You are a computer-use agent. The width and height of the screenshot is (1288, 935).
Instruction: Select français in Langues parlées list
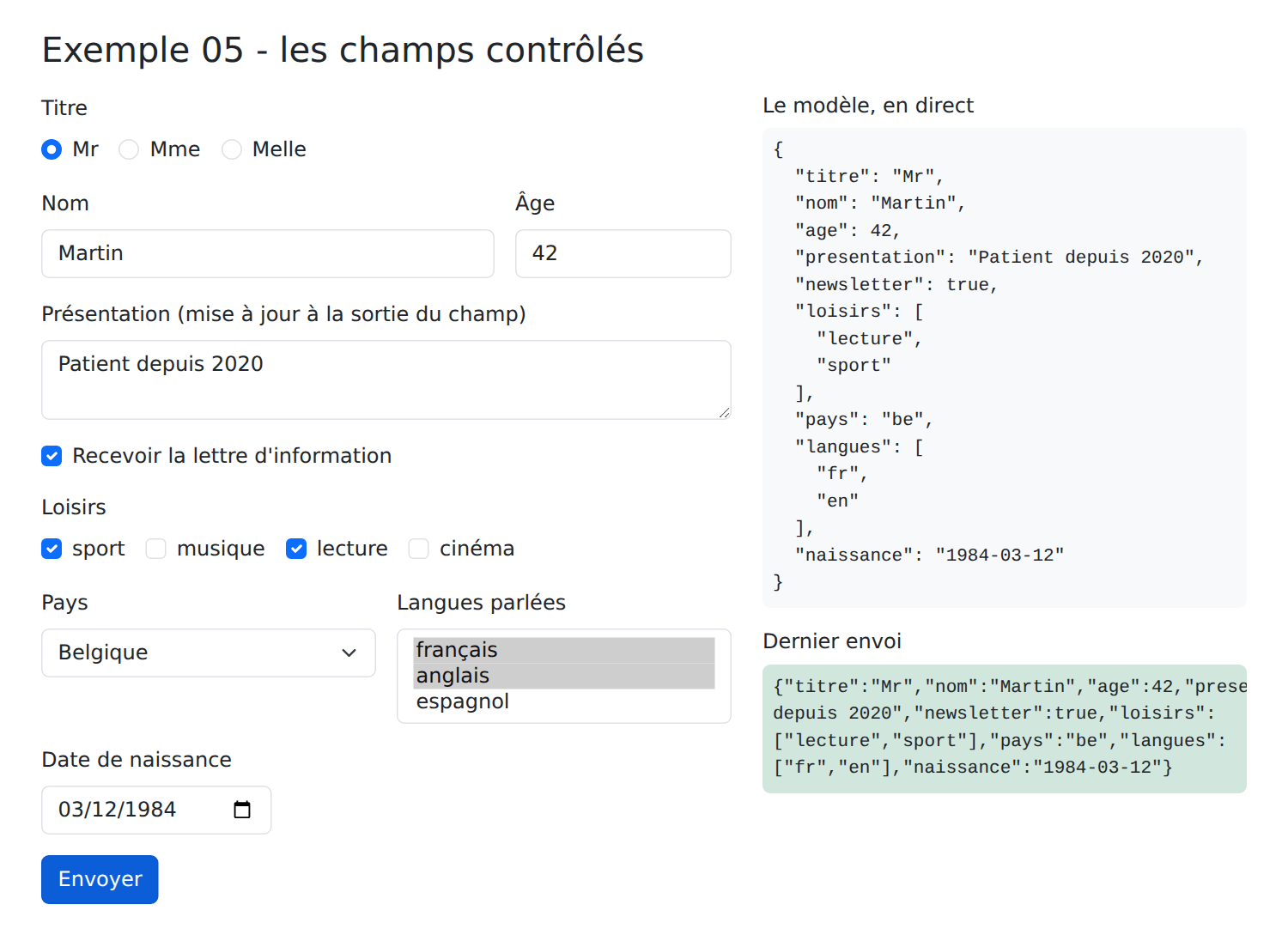click(564, 650)
